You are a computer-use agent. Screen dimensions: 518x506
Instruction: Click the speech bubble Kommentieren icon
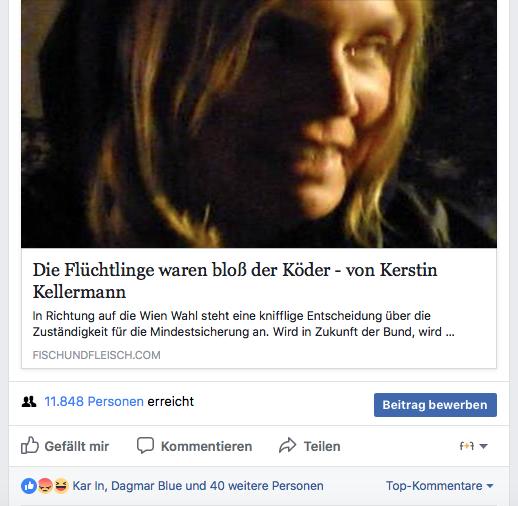[x=145, y=445]
